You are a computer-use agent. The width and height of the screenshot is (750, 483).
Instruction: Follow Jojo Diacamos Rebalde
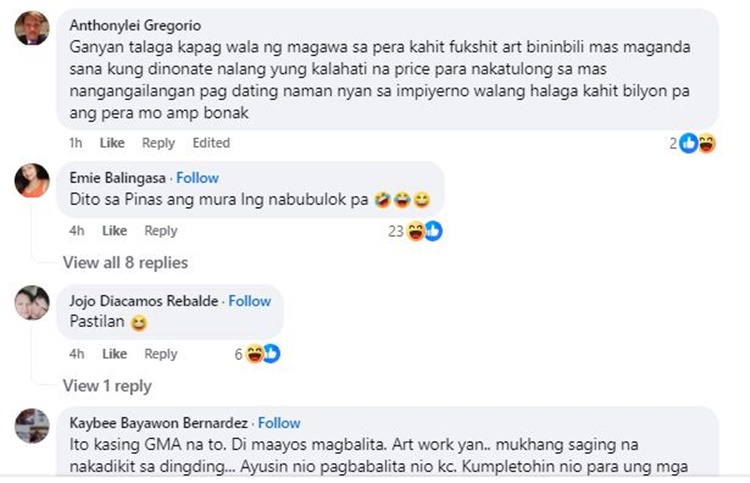249,300
